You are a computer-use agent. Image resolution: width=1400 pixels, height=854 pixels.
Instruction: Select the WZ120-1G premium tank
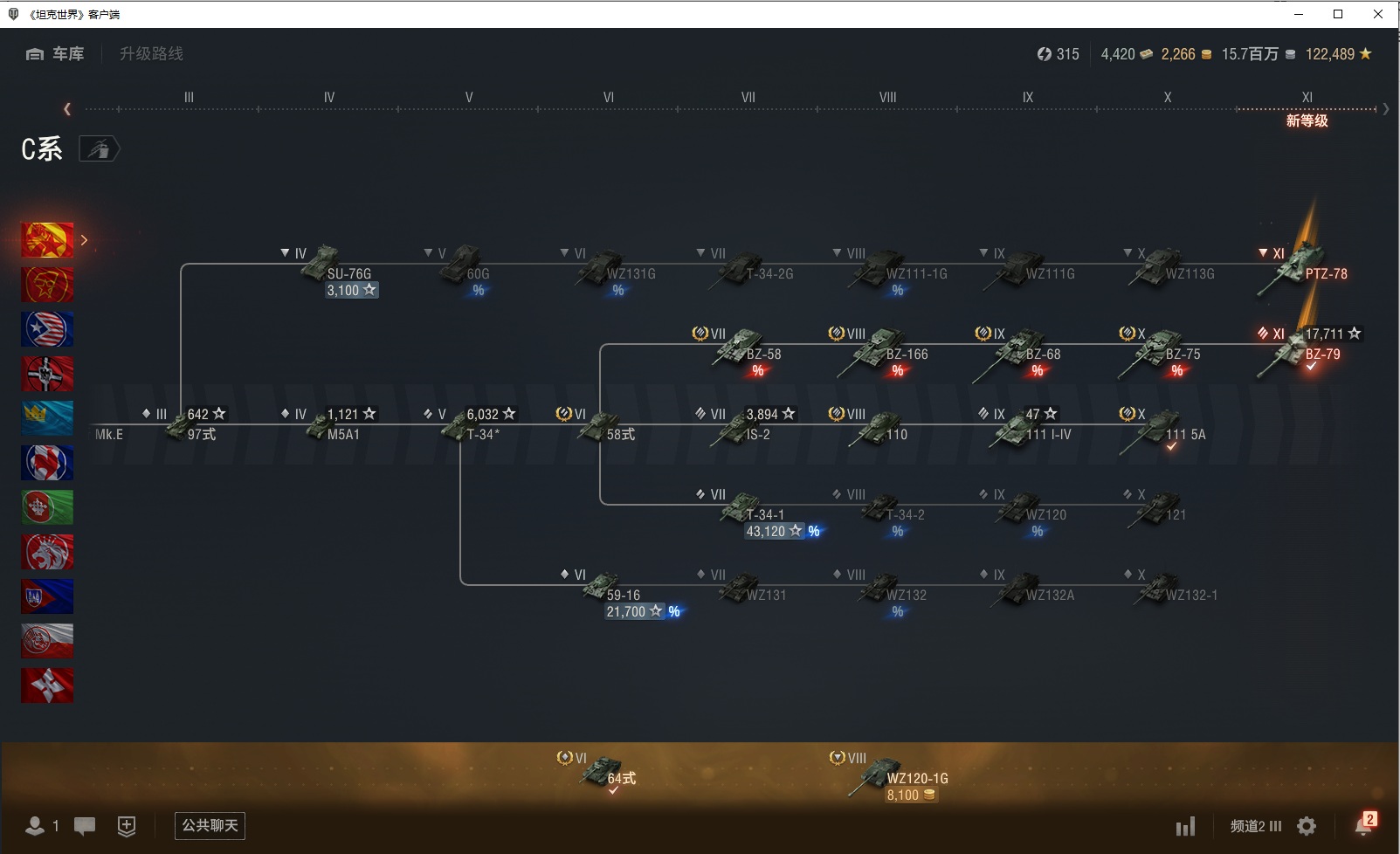pyautogui.click(x=889, y=777)
